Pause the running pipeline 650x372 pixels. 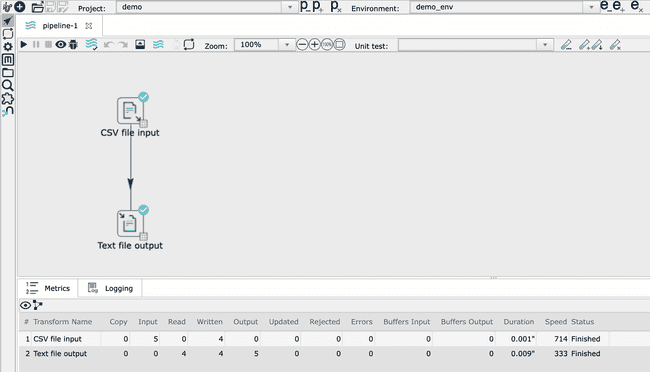point(36,44)
